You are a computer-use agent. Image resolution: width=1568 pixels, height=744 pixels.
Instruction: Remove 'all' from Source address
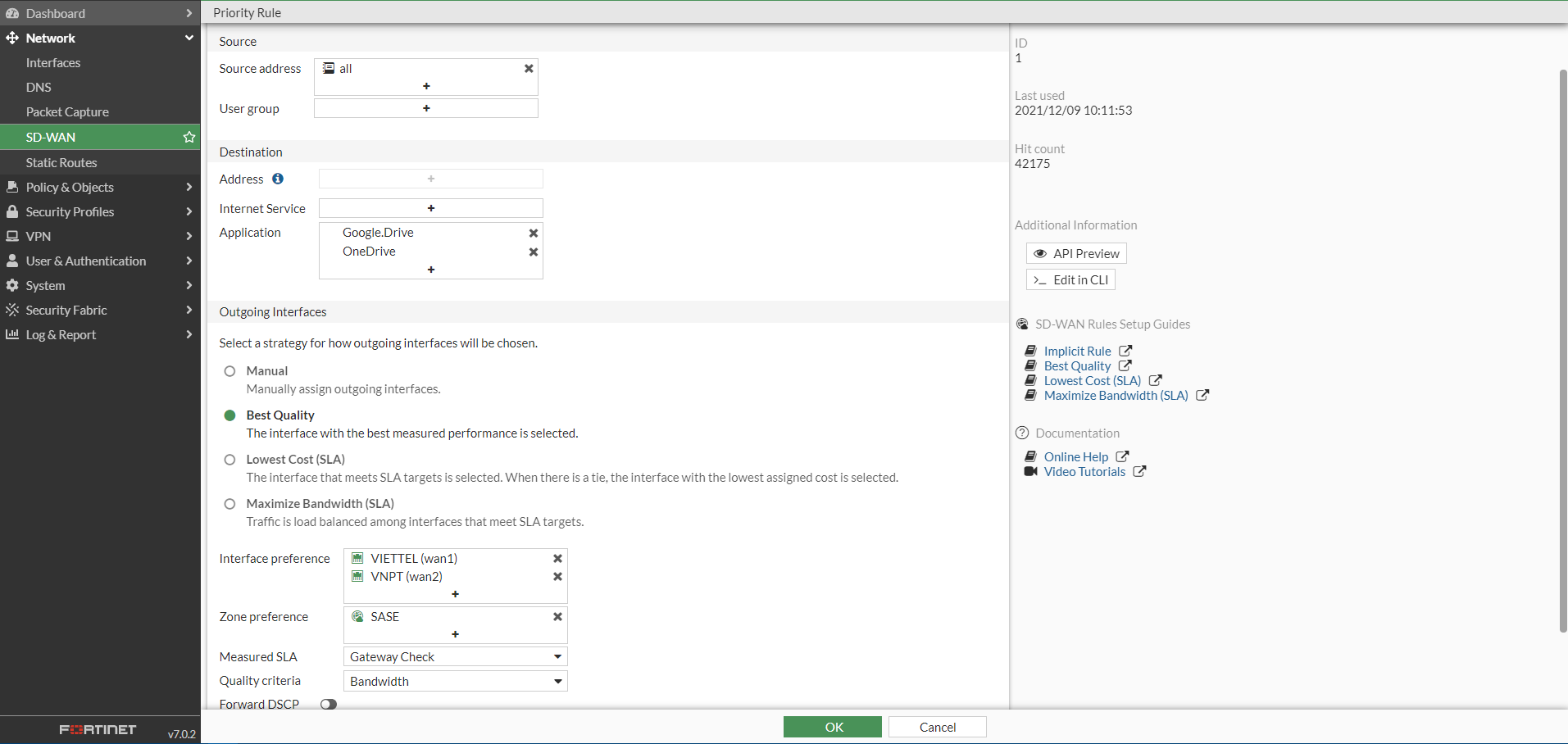(529, 69)
